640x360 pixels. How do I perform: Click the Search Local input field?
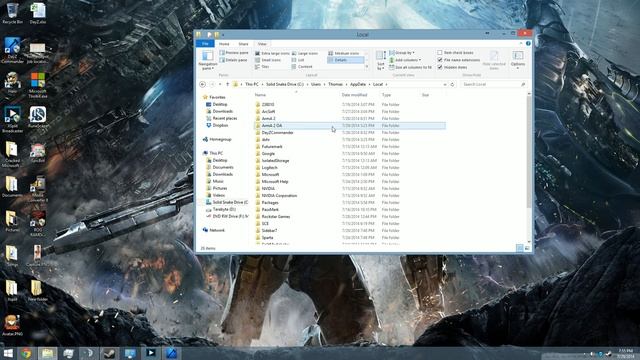(493, 84)
